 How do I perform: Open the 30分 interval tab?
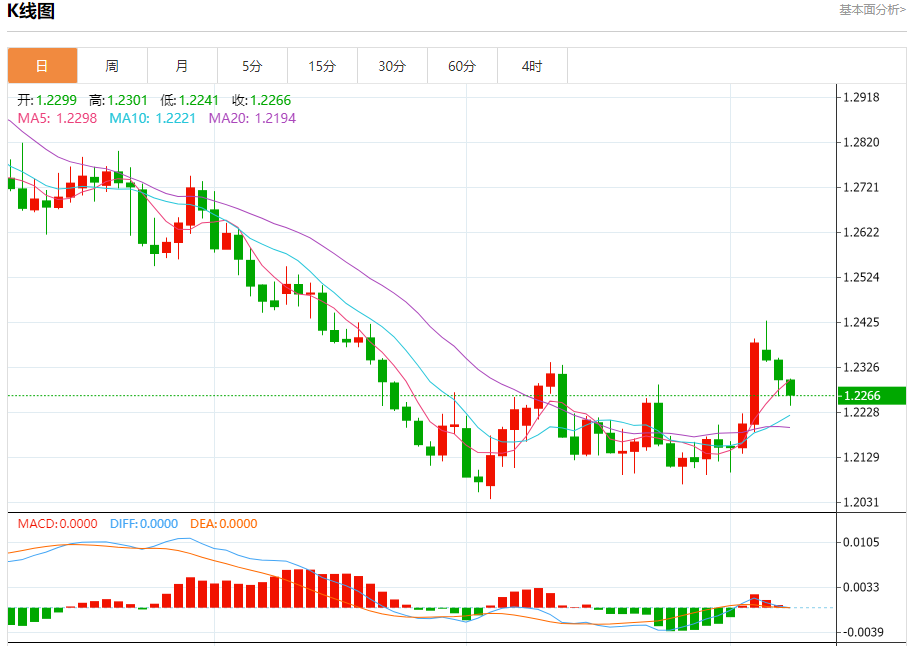click(x=392, y=66)
